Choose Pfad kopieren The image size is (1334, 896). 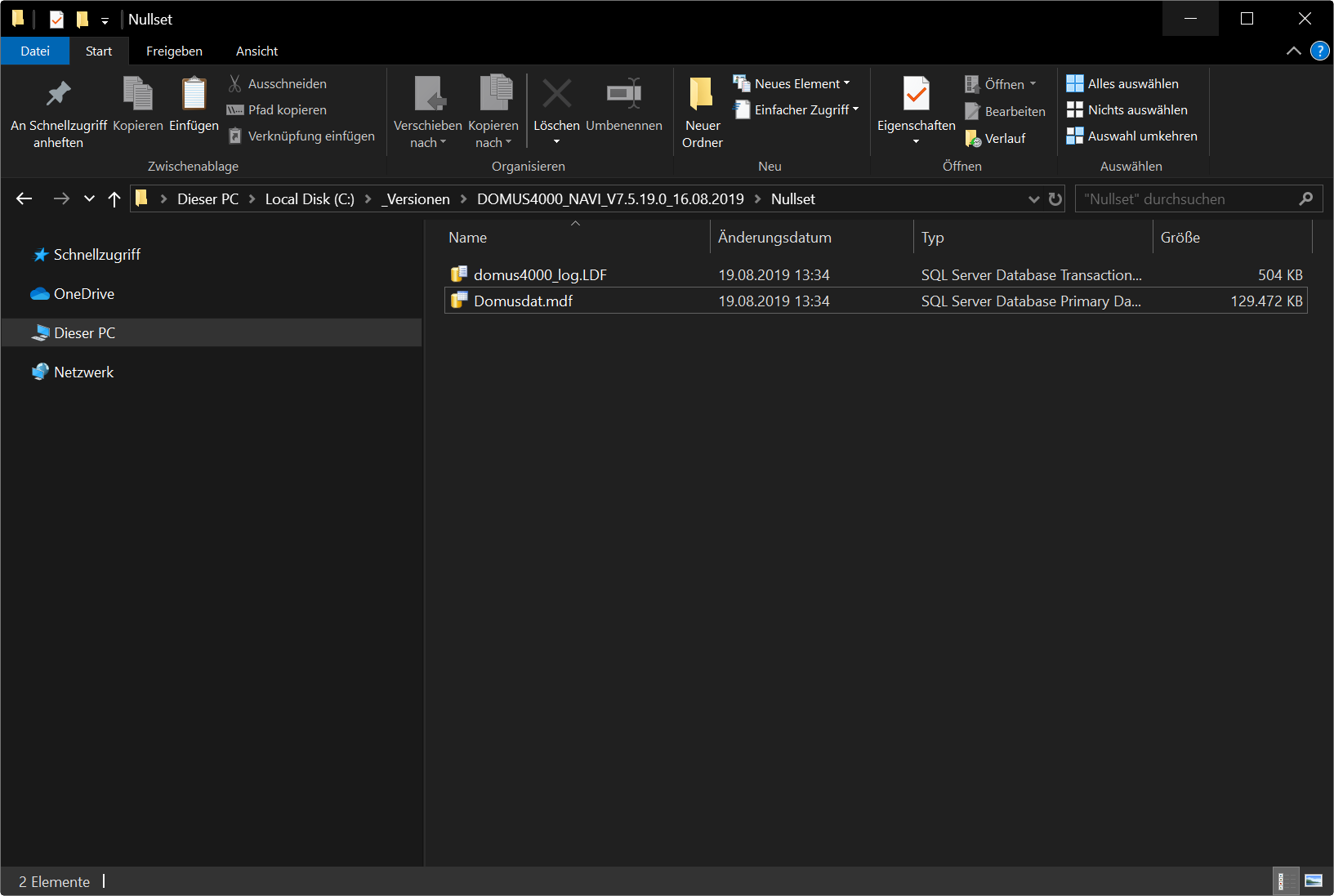[277, 109]
